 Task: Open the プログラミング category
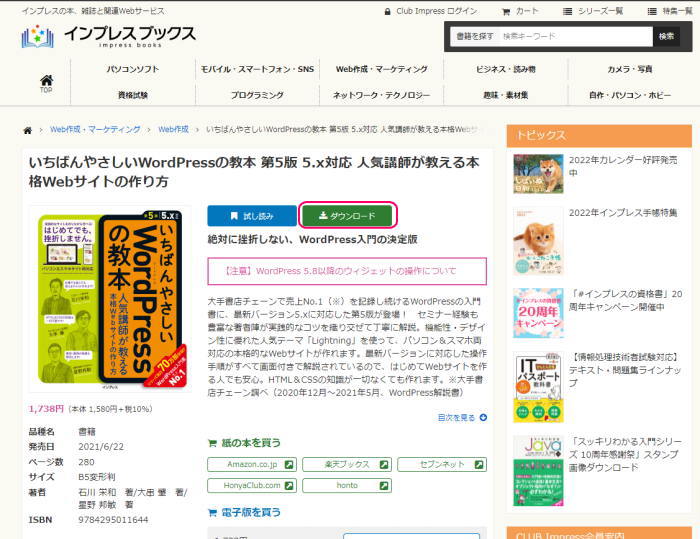click(x=257, y=95)
